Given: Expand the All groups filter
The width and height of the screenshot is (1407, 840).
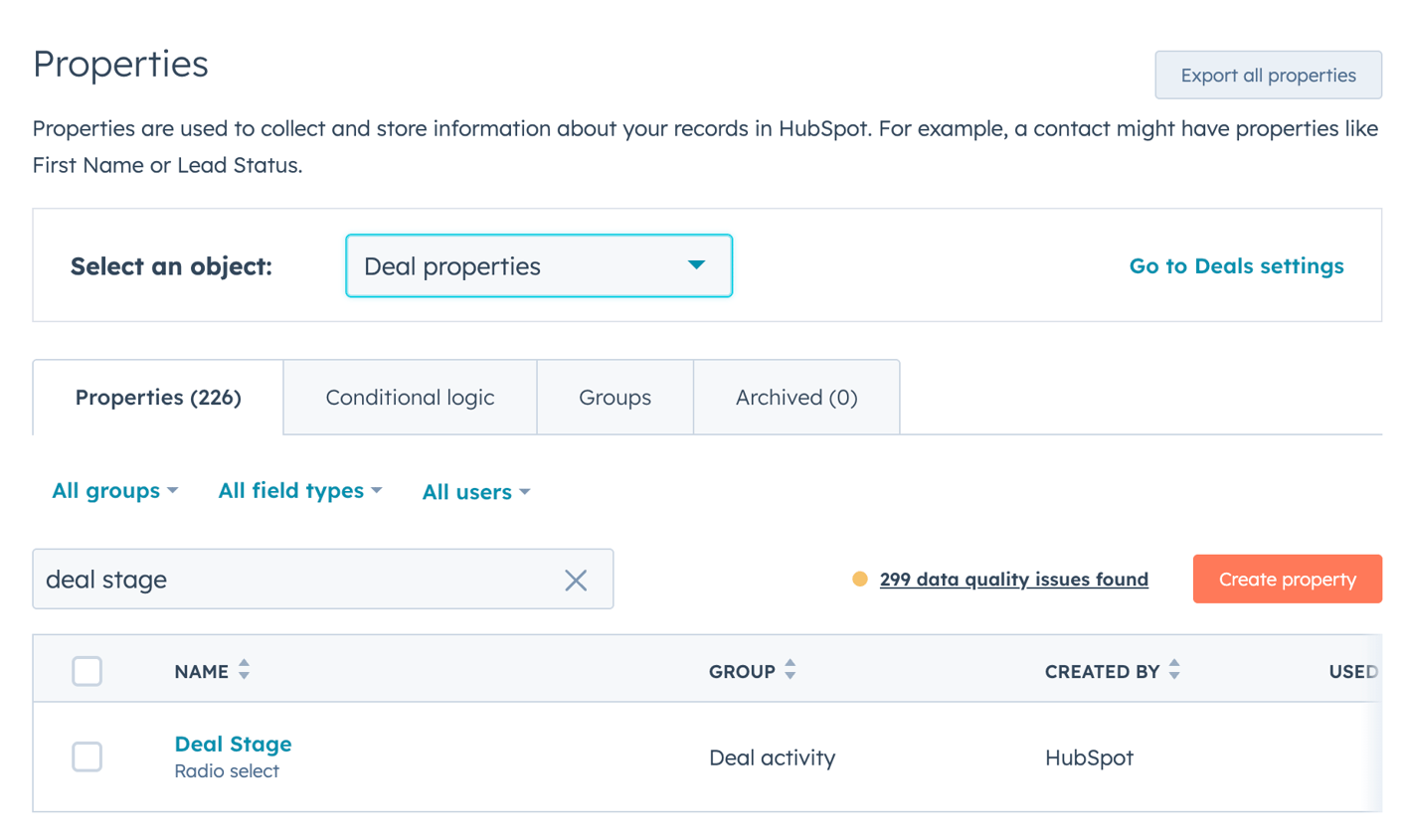Looking at the screenshot, I should pos(114,490).
